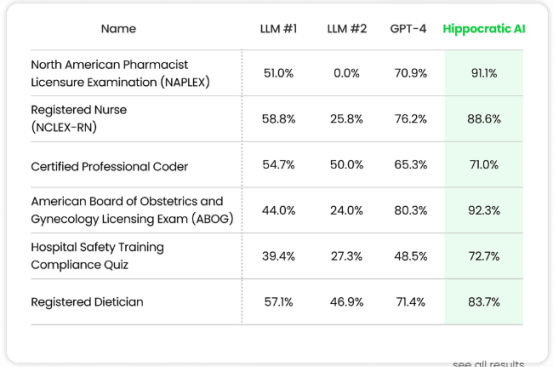The width and height of the screenshot is (554, 367).
Task: Click the 71.0% Certified Professional Coder score
Action: 484,165
